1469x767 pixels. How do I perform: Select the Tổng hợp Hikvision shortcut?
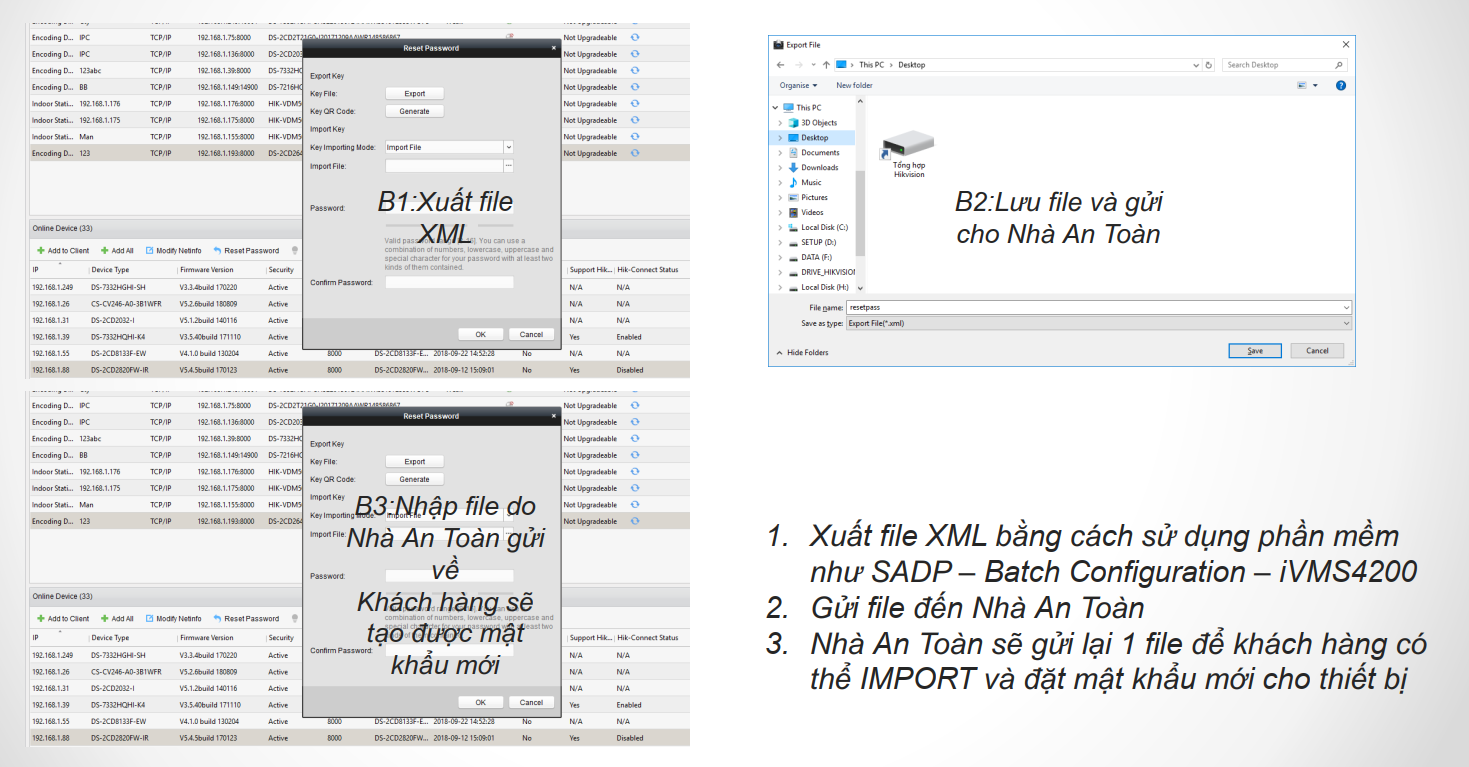coord(909,153)
